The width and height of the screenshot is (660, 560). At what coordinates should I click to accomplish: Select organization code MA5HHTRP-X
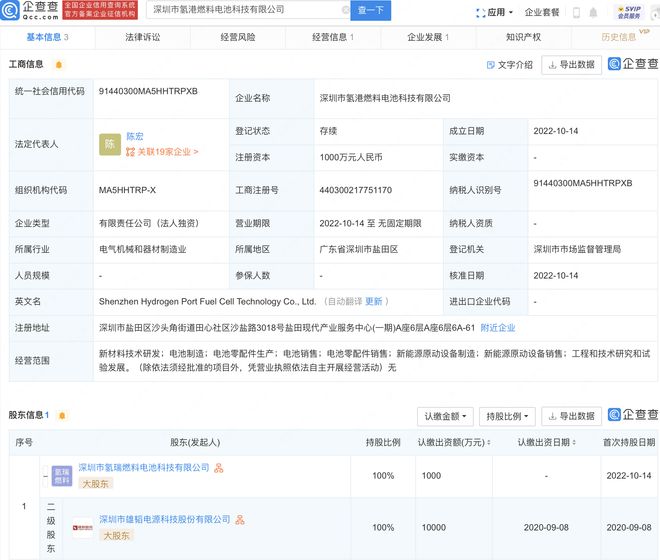click(x=128, y=190)
